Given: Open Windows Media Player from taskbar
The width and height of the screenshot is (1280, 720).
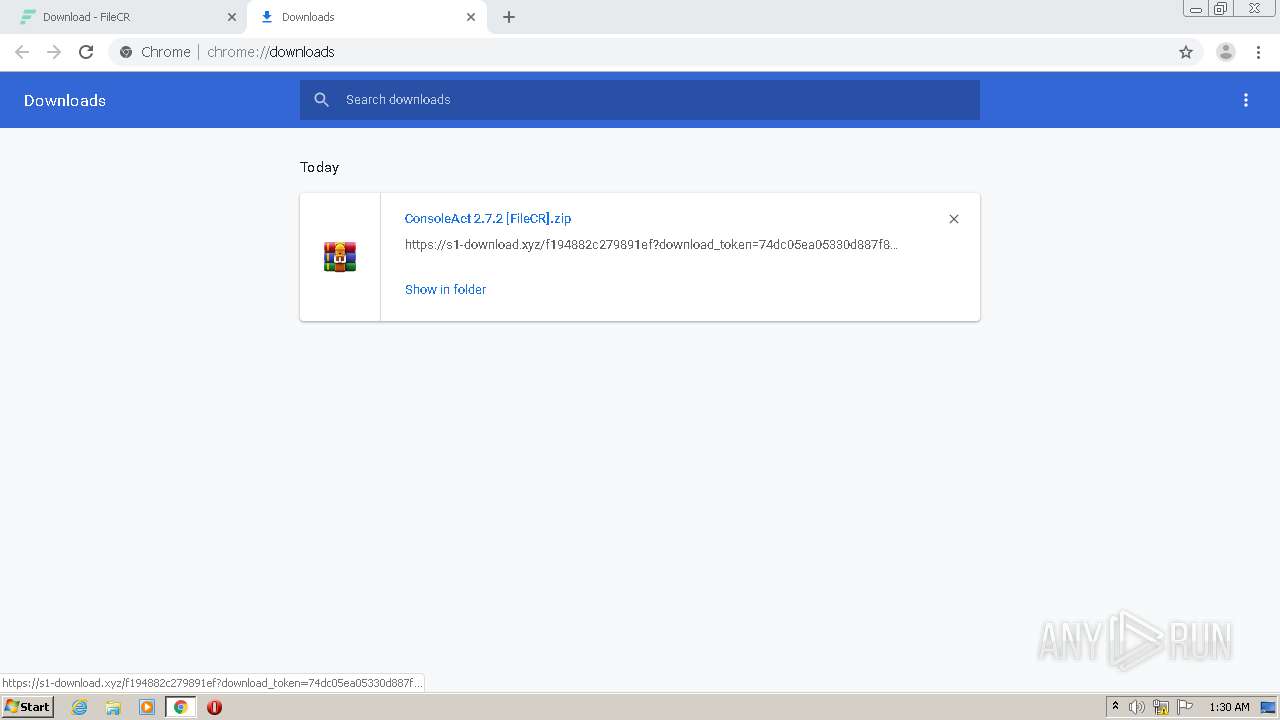Looking at the screenshot, I should (x=147, y=707).
